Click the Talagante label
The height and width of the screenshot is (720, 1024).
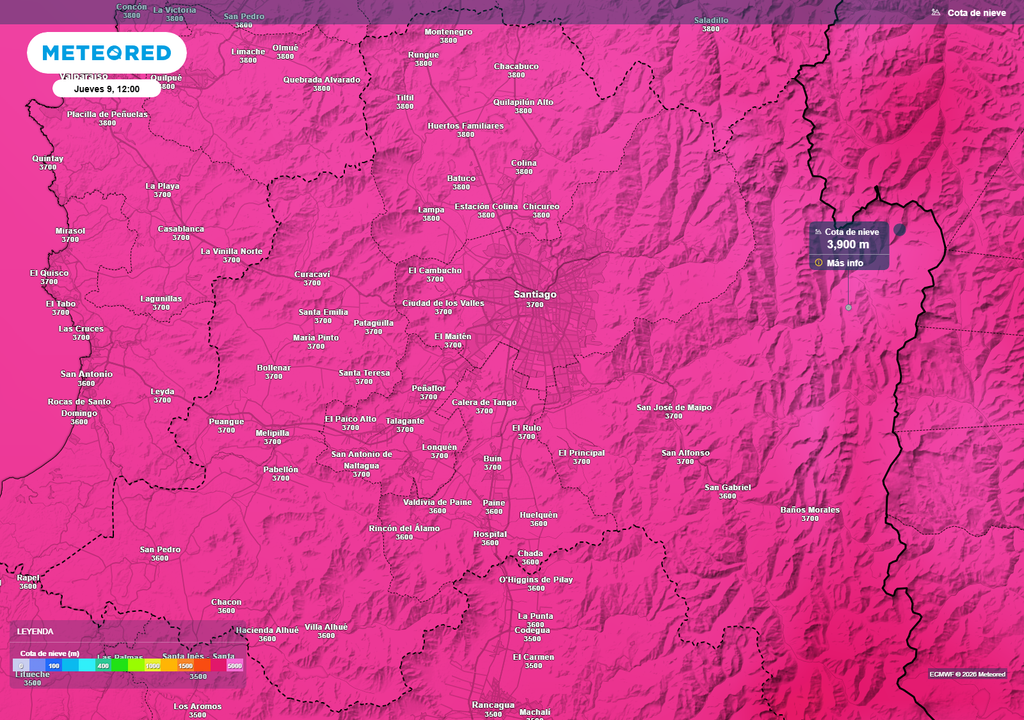coord(405,421)
